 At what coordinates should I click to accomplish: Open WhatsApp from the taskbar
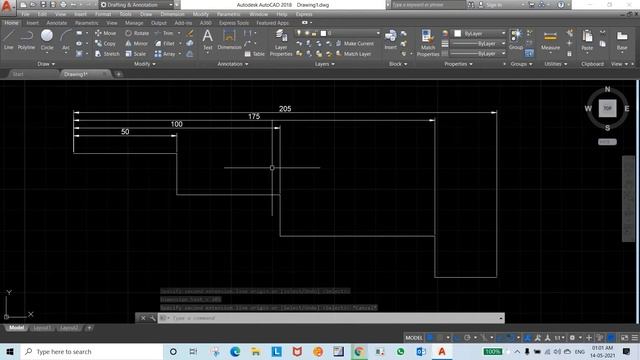click(x=400, y=351)
